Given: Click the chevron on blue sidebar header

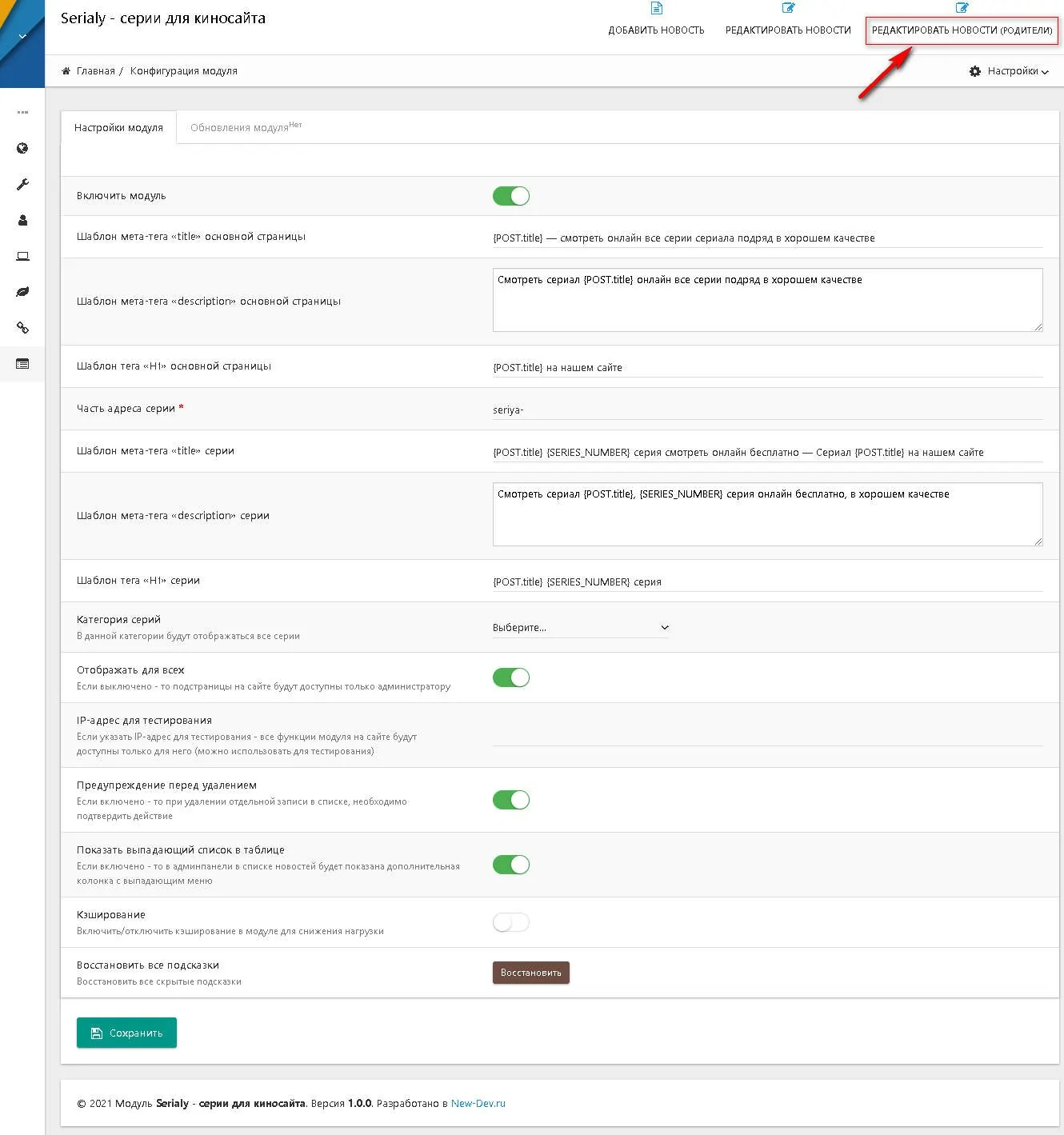Looking at the screenshot, I should coord(22,36).
